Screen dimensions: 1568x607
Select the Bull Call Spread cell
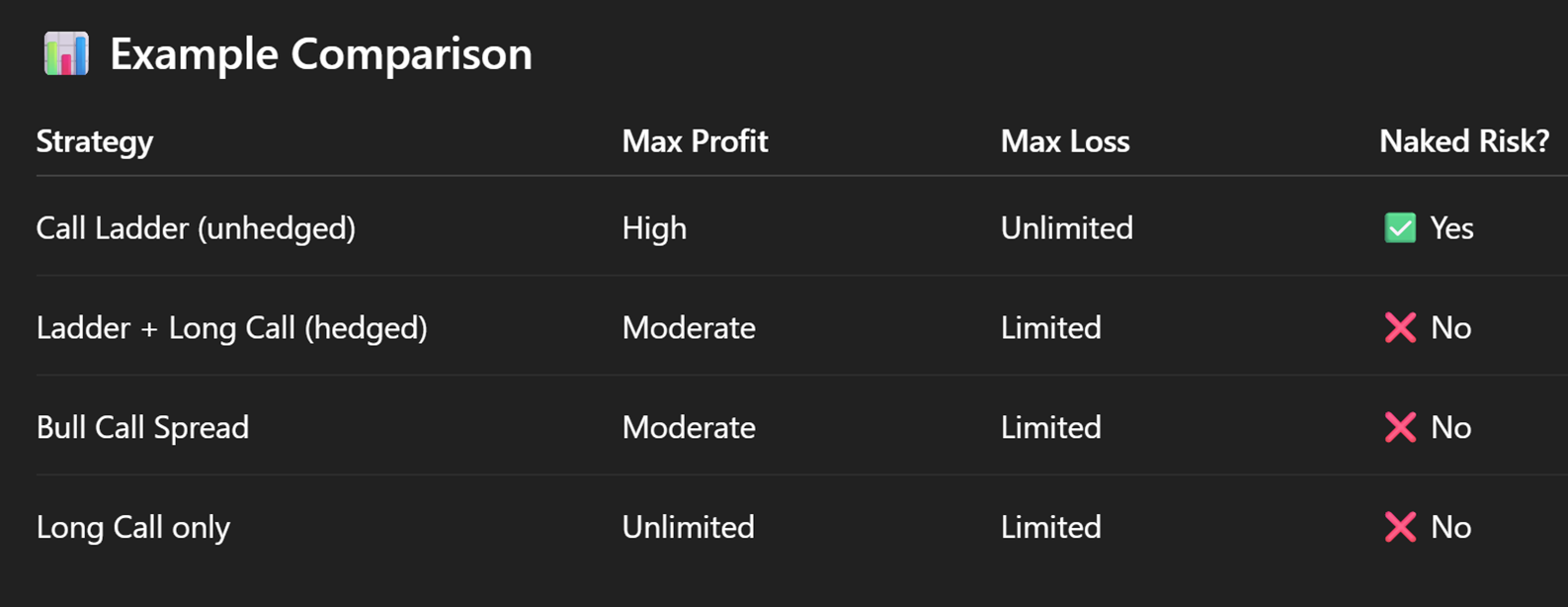click(x=142, y=428)
